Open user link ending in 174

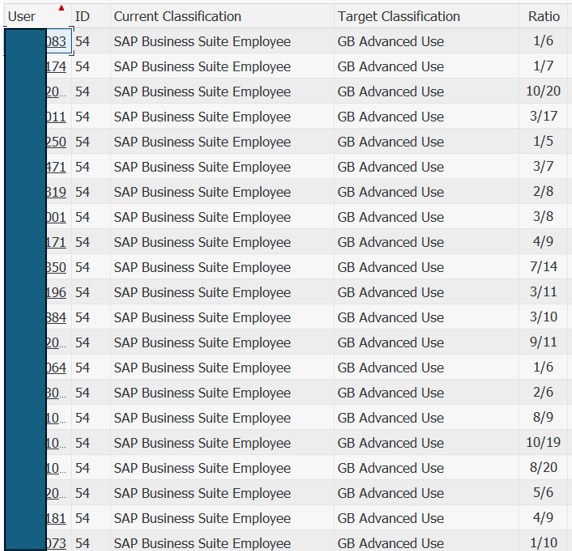pyautogui.click(x=56, y=66)
